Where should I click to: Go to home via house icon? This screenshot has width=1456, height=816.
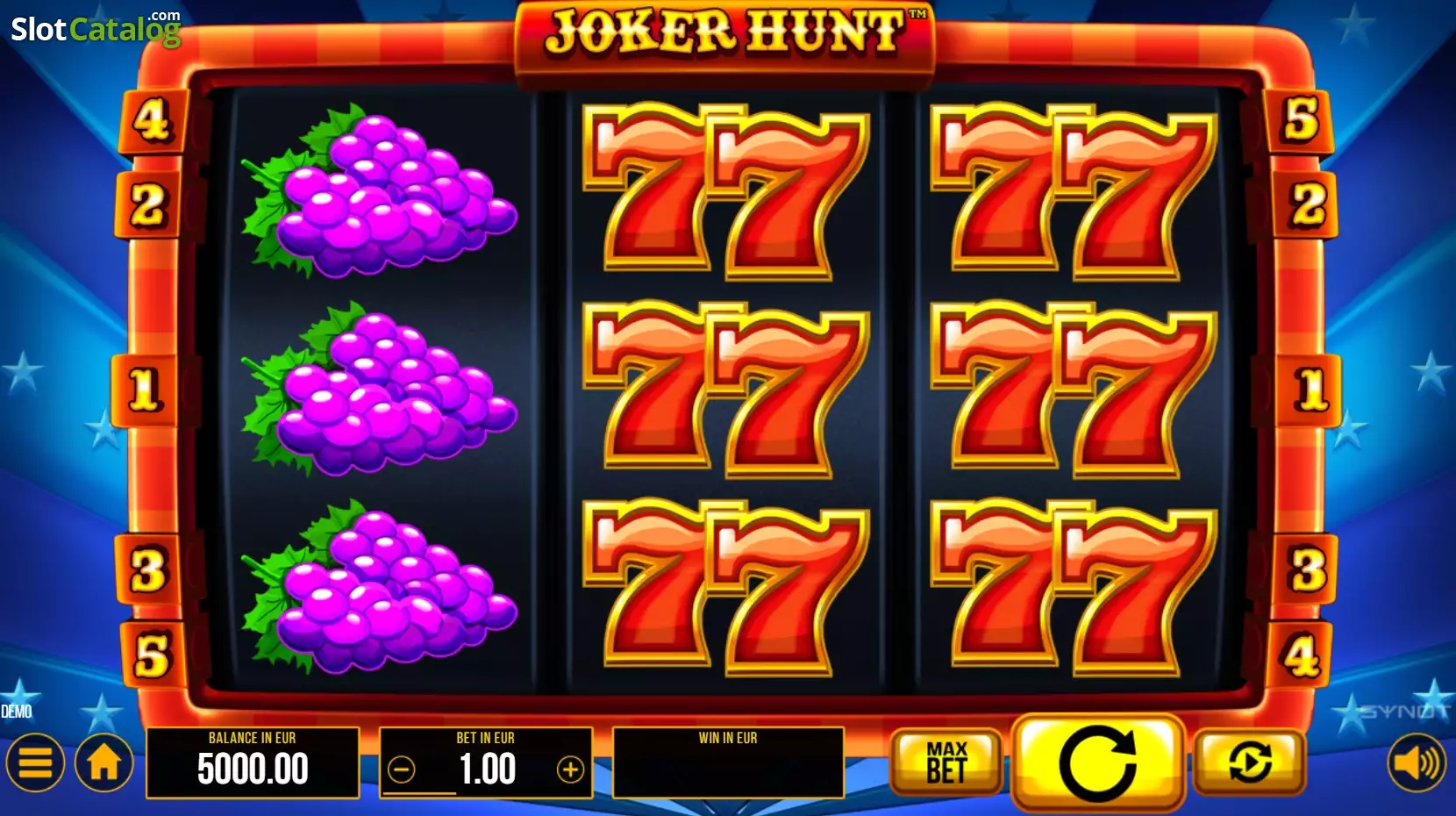click(103, 762)
